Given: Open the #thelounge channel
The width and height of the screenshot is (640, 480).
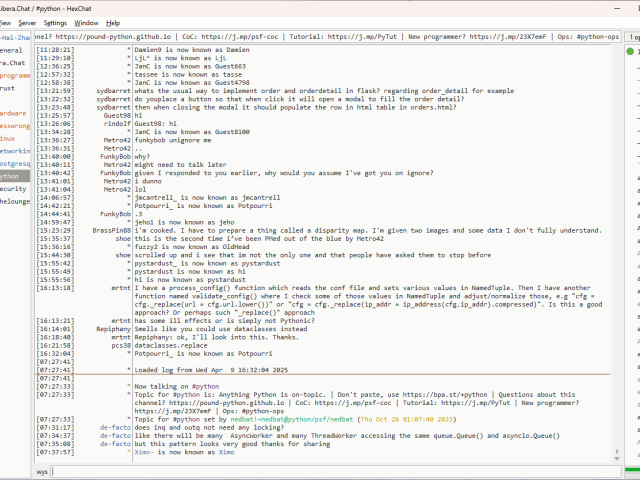Looking at the screenshot, I should click(x=14, y=200).
